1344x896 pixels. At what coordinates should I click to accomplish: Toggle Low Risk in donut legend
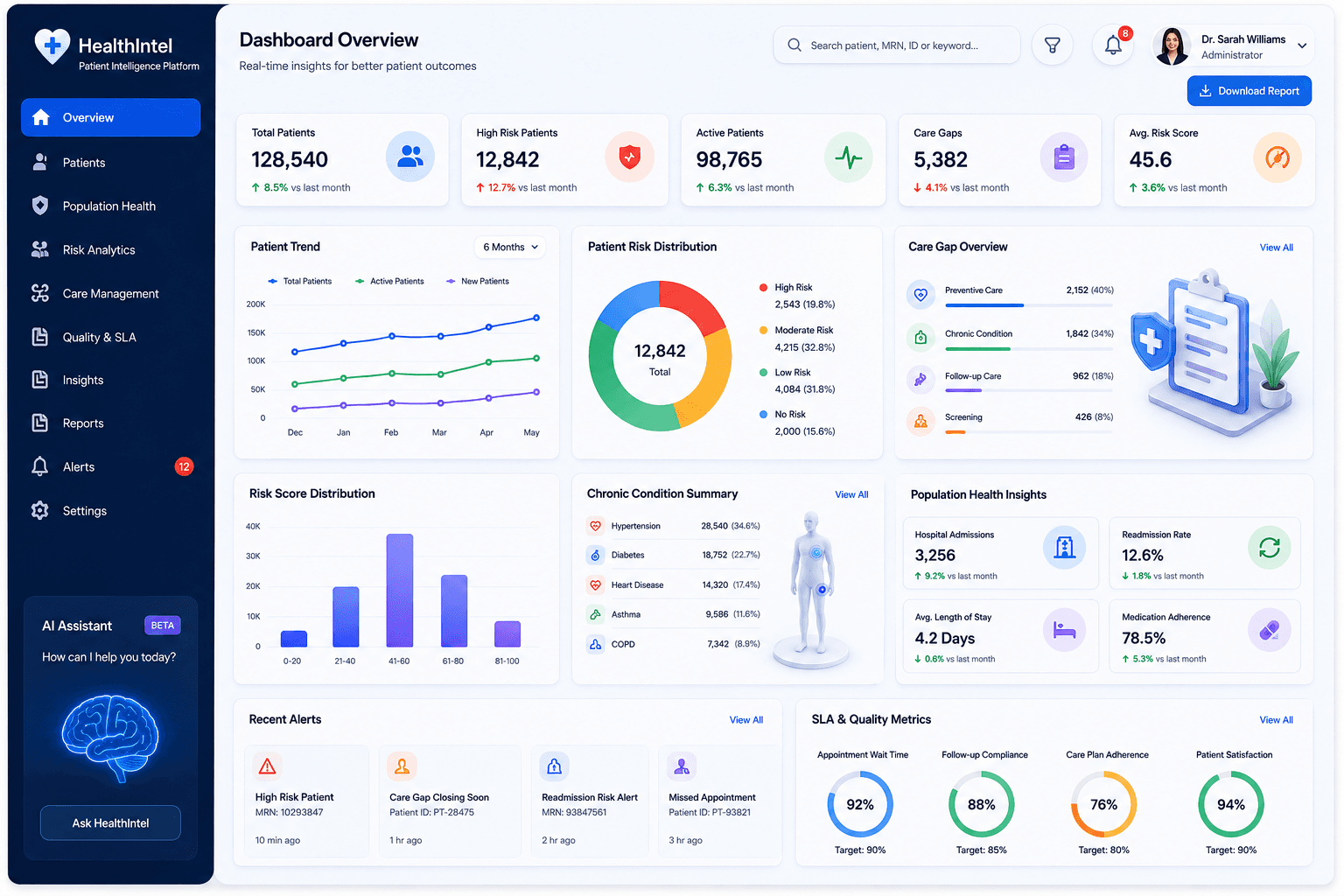785,372
